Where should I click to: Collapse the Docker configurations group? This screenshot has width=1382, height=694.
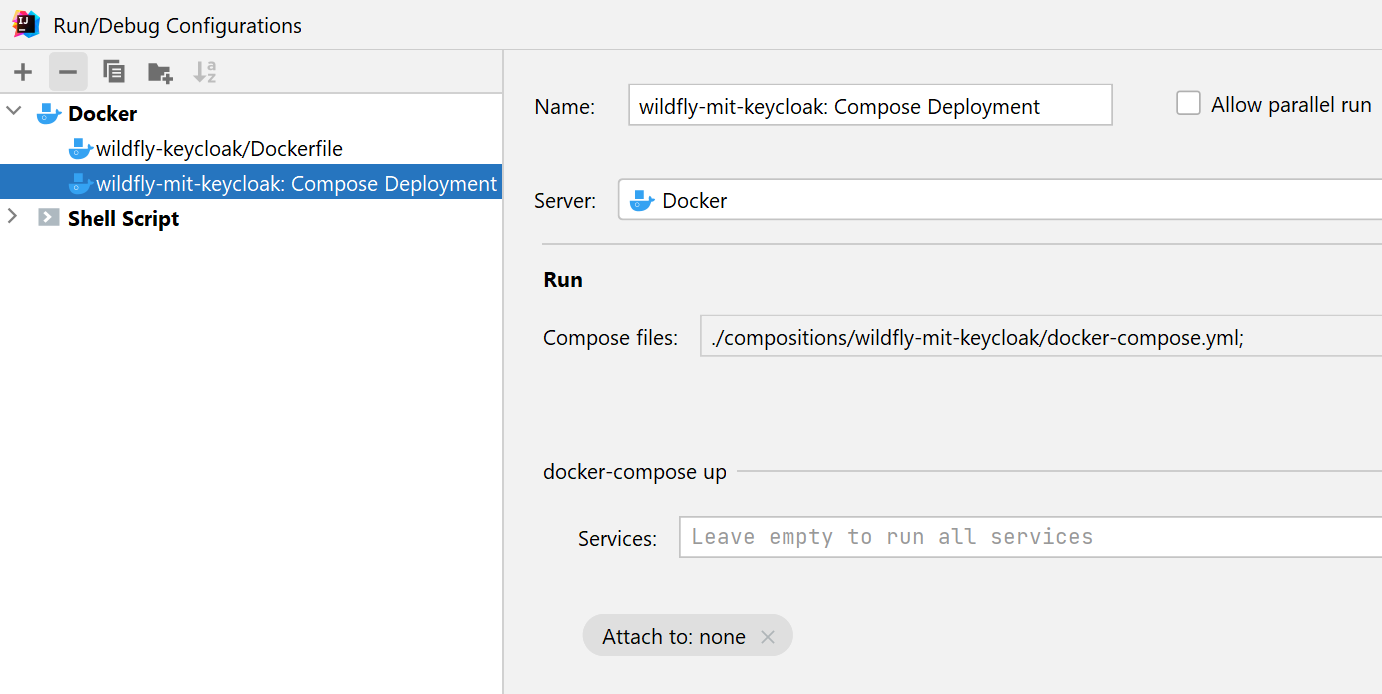[14, 112]
